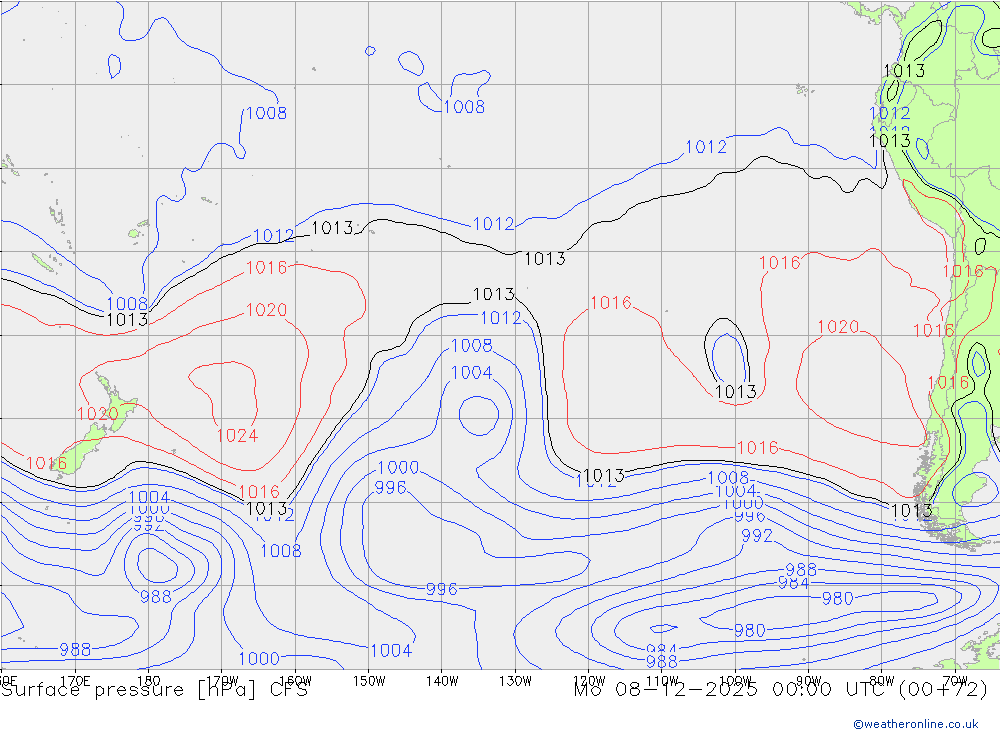Click the 1020 label over New Zealand

coord(98,413)
